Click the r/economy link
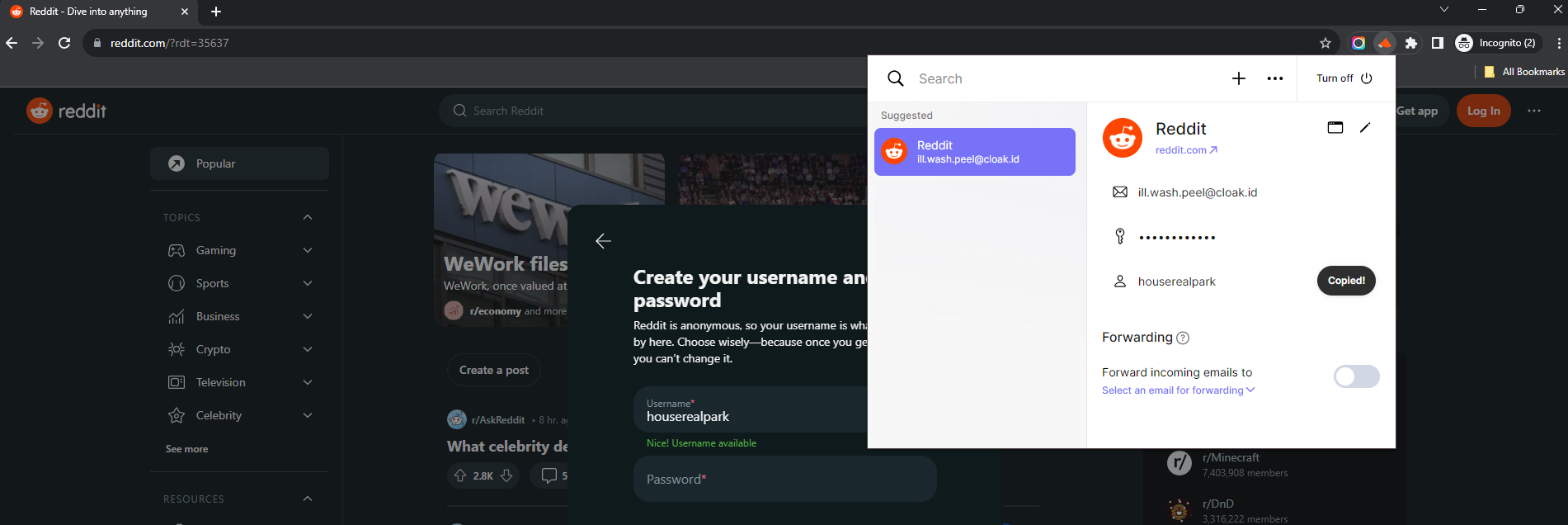The height and width of the screenshot is (525, 1568). pos(496,311)
